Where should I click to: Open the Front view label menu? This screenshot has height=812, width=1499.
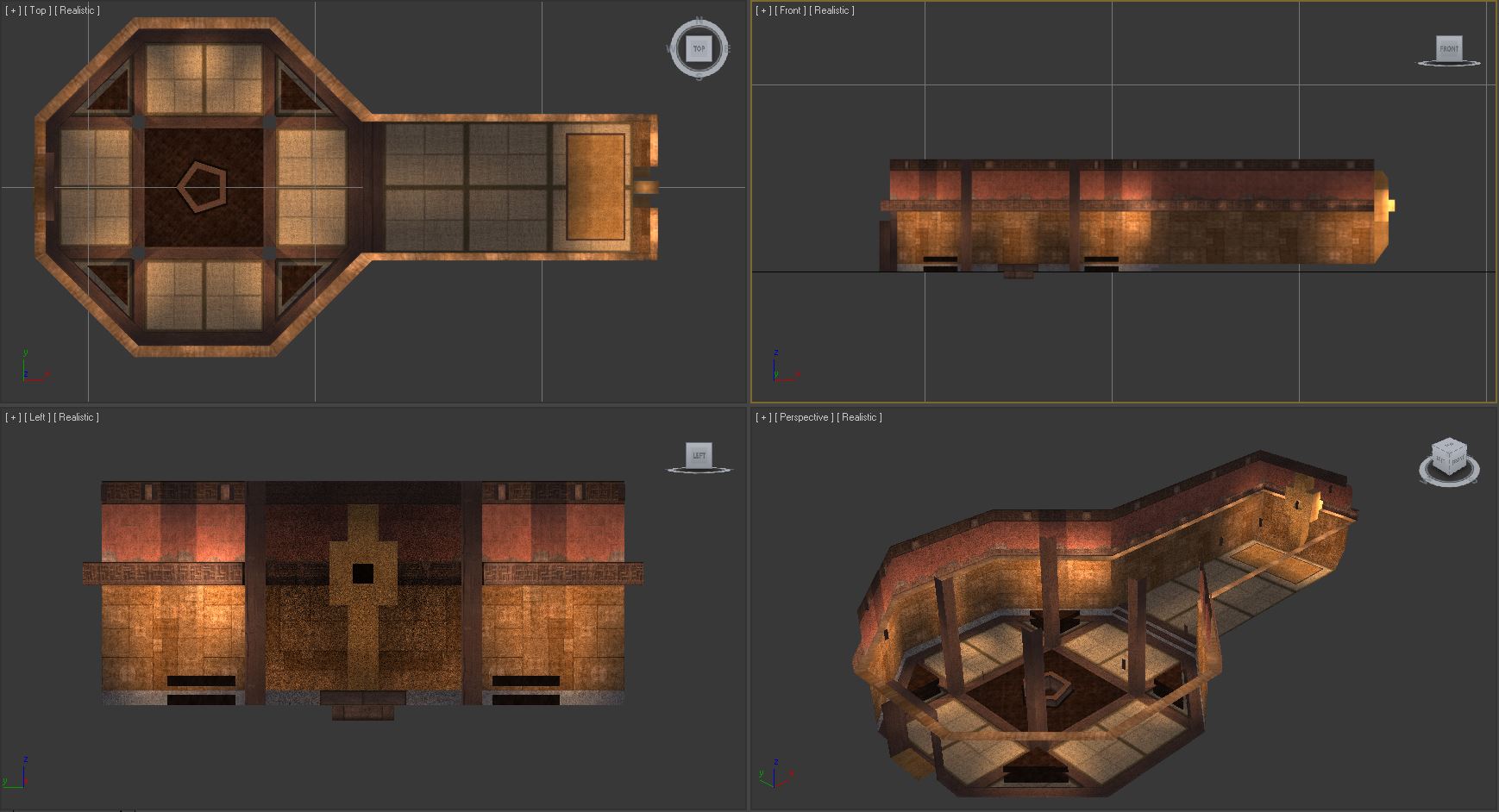click(x=791, y=10)
